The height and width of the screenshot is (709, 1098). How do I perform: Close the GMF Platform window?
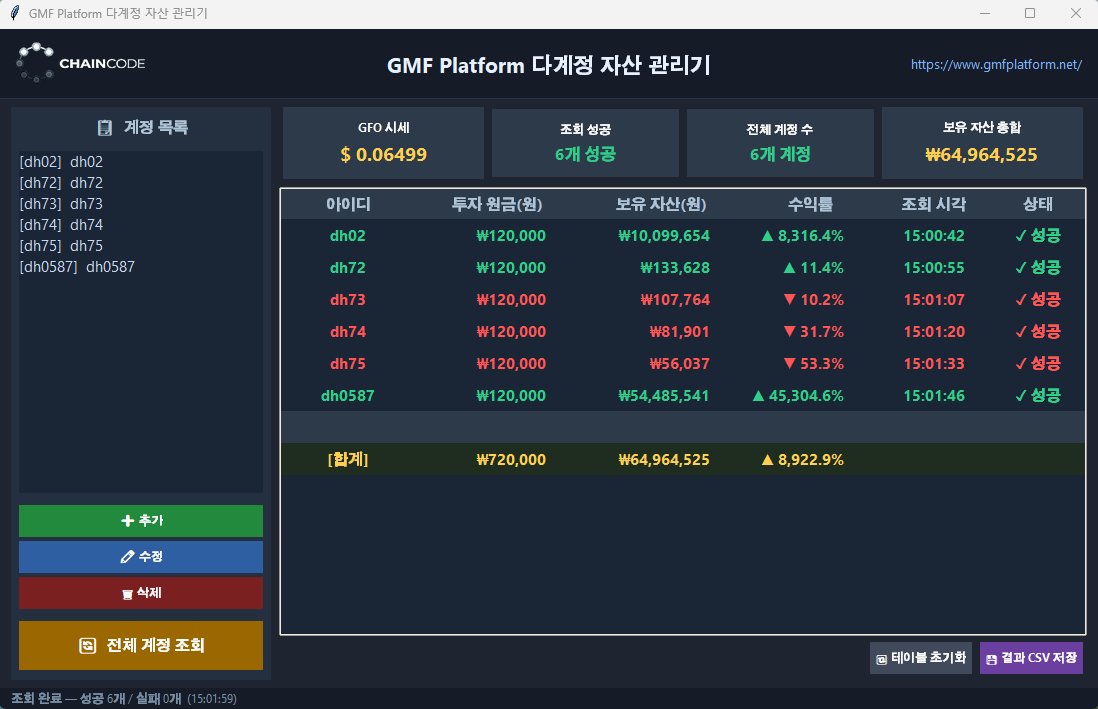point(1076,13)
